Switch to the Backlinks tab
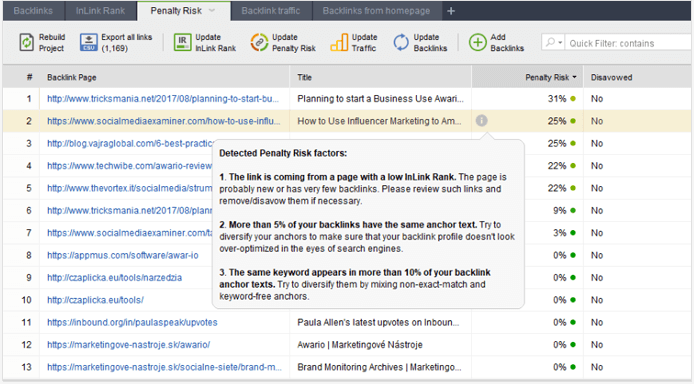This screenshot has width=694, height=384. pyautogui.click(x=33, y=11)
